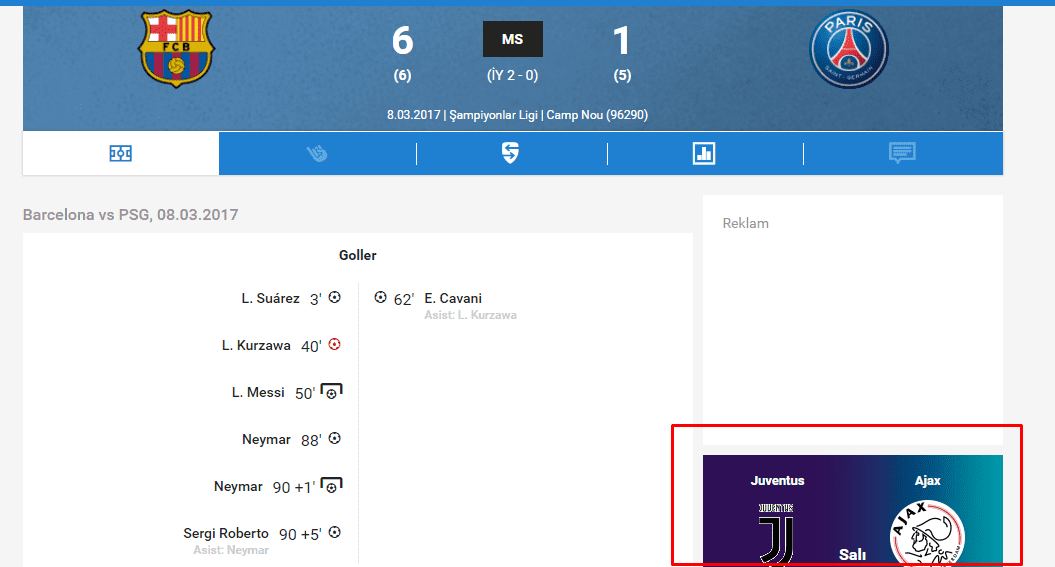The height and width of the screenshot is (567, 1055).
Task: Click the 'Salı' day label in banner
Action: [x=852, y=555]
